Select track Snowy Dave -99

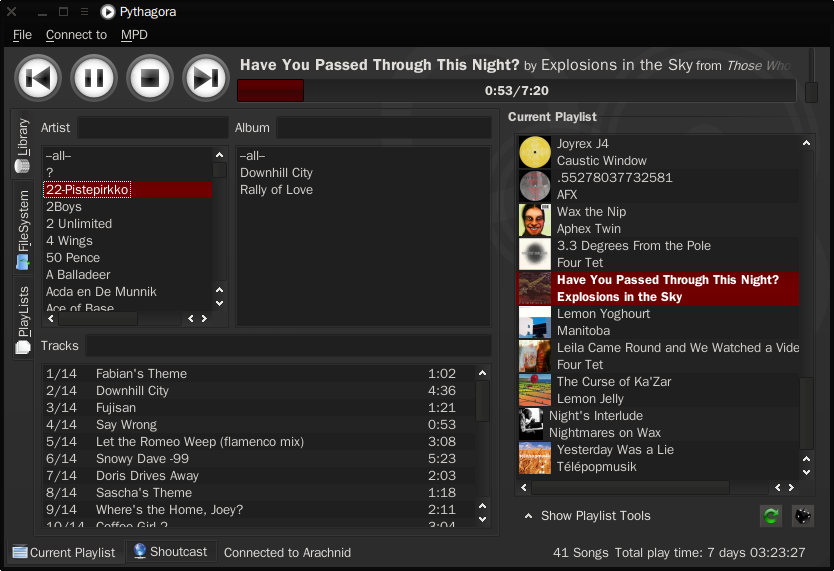coord(259,459)
